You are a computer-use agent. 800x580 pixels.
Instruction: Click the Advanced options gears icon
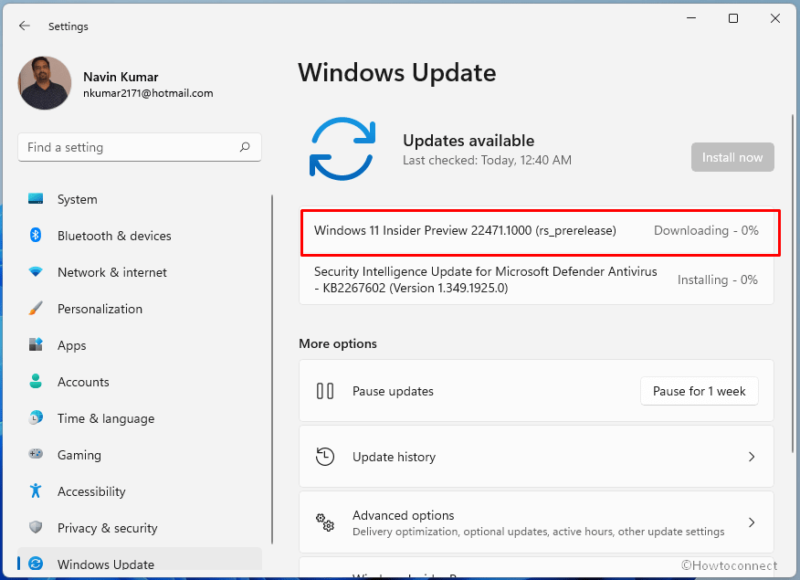[325, 522]
